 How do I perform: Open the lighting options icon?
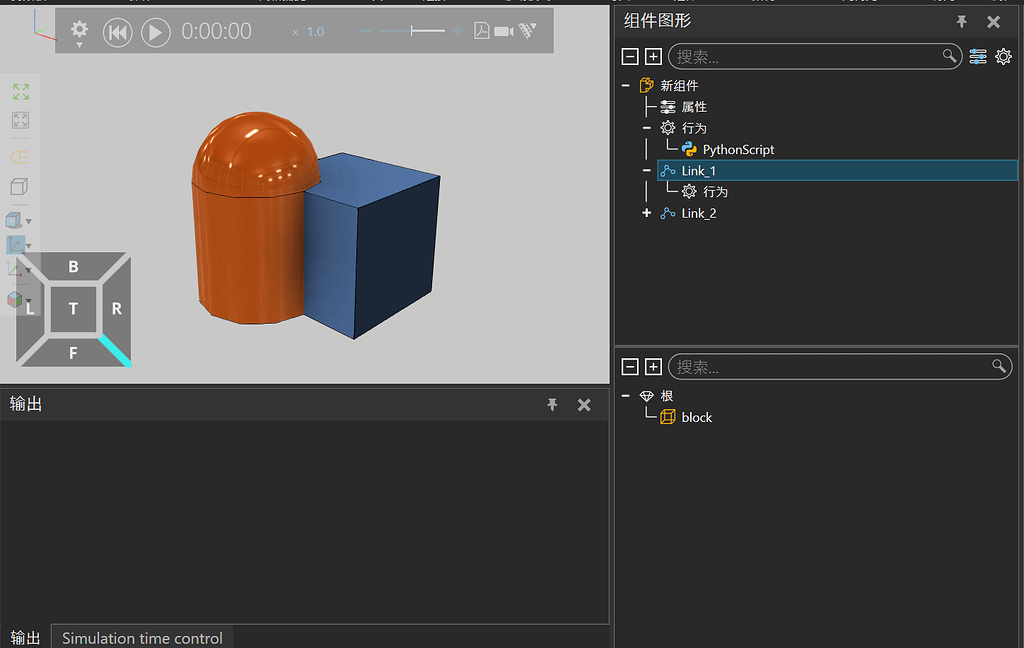point(20,157)
